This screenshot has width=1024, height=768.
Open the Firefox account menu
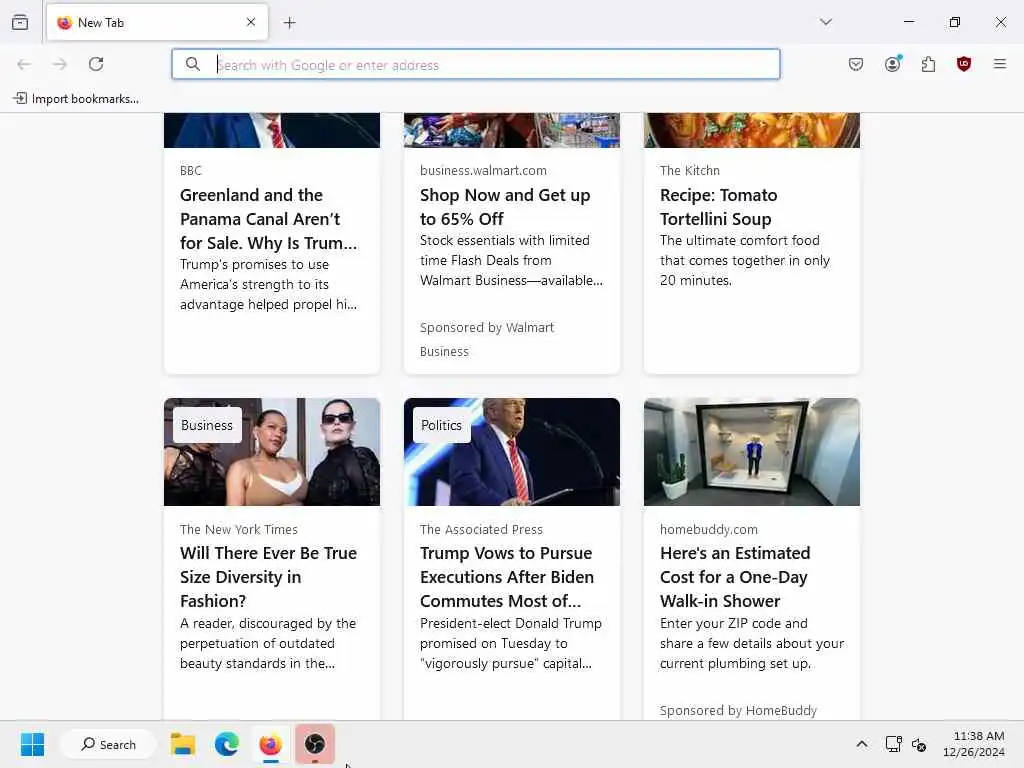coord(893,63)
